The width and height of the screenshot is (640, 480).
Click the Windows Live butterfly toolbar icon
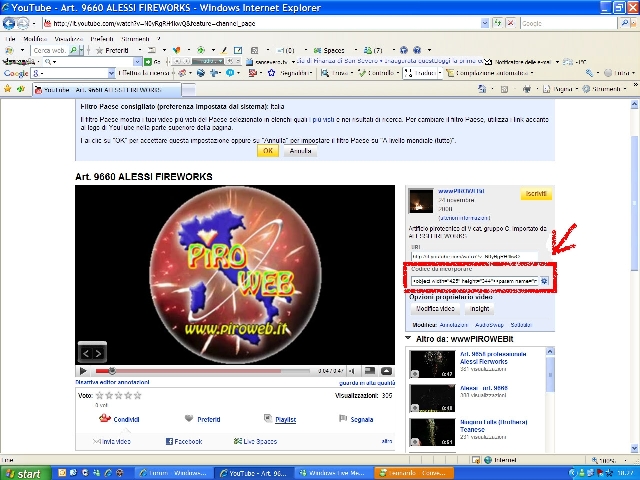(176, 50)
